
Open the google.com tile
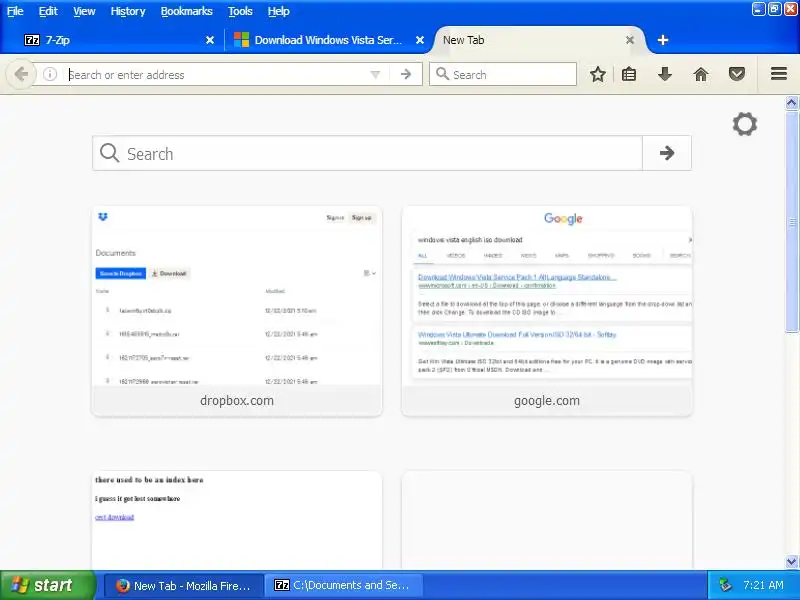pyautogui.click(x=547, y=311)
